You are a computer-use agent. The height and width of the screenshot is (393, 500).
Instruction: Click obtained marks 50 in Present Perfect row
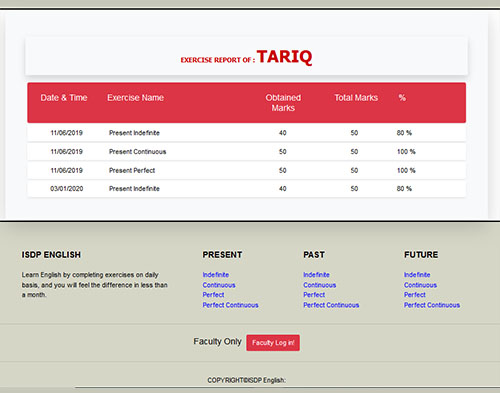(x=283, y=170)
